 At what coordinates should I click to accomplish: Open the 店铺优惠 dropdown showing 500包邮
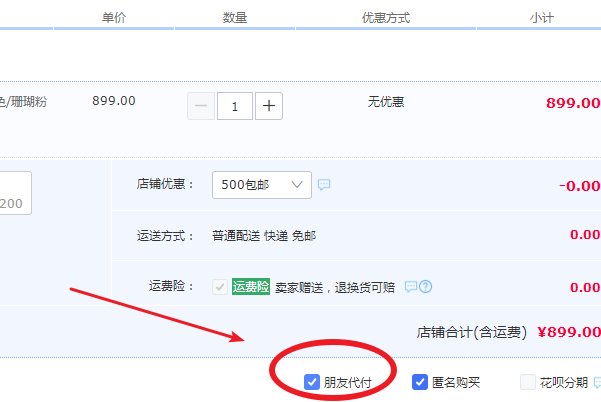[x=262, y=185]
